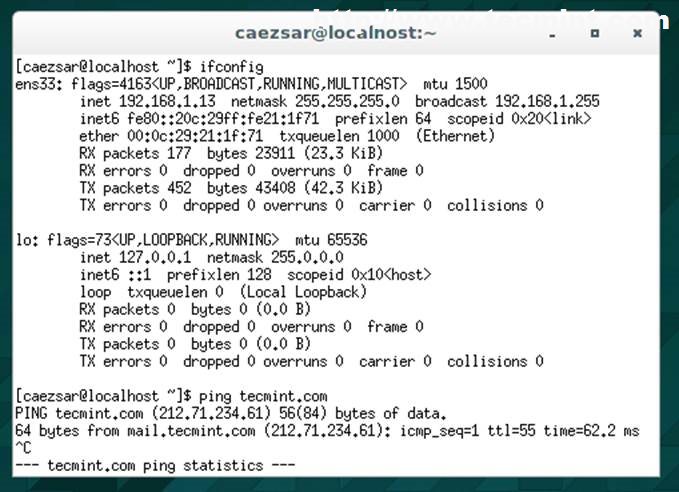The height and width of the screenshot is (492, 679).
Task: Click the RX bytes value 23911
Action: tap(275, 153)
